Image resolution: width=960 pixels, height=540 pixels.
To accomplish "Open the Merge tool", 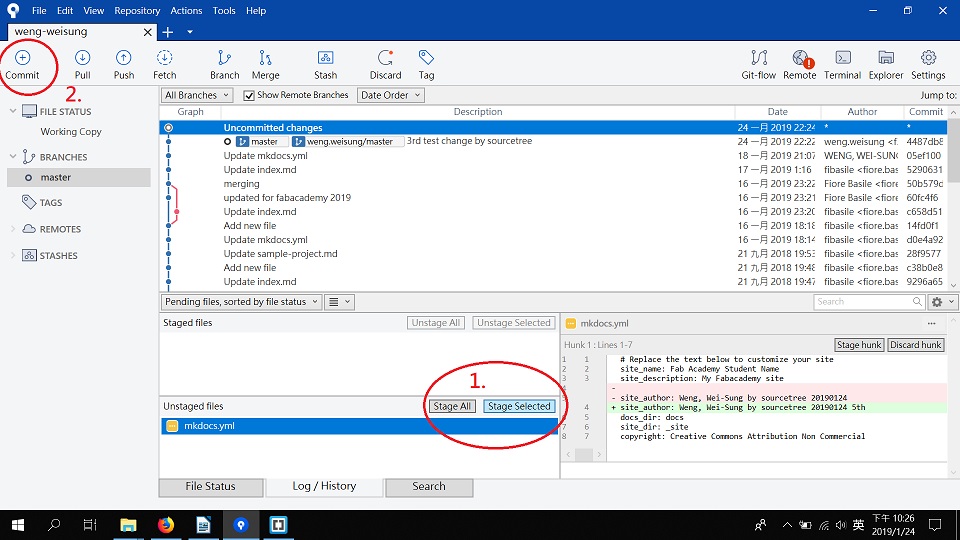I will tap(265, 65).
